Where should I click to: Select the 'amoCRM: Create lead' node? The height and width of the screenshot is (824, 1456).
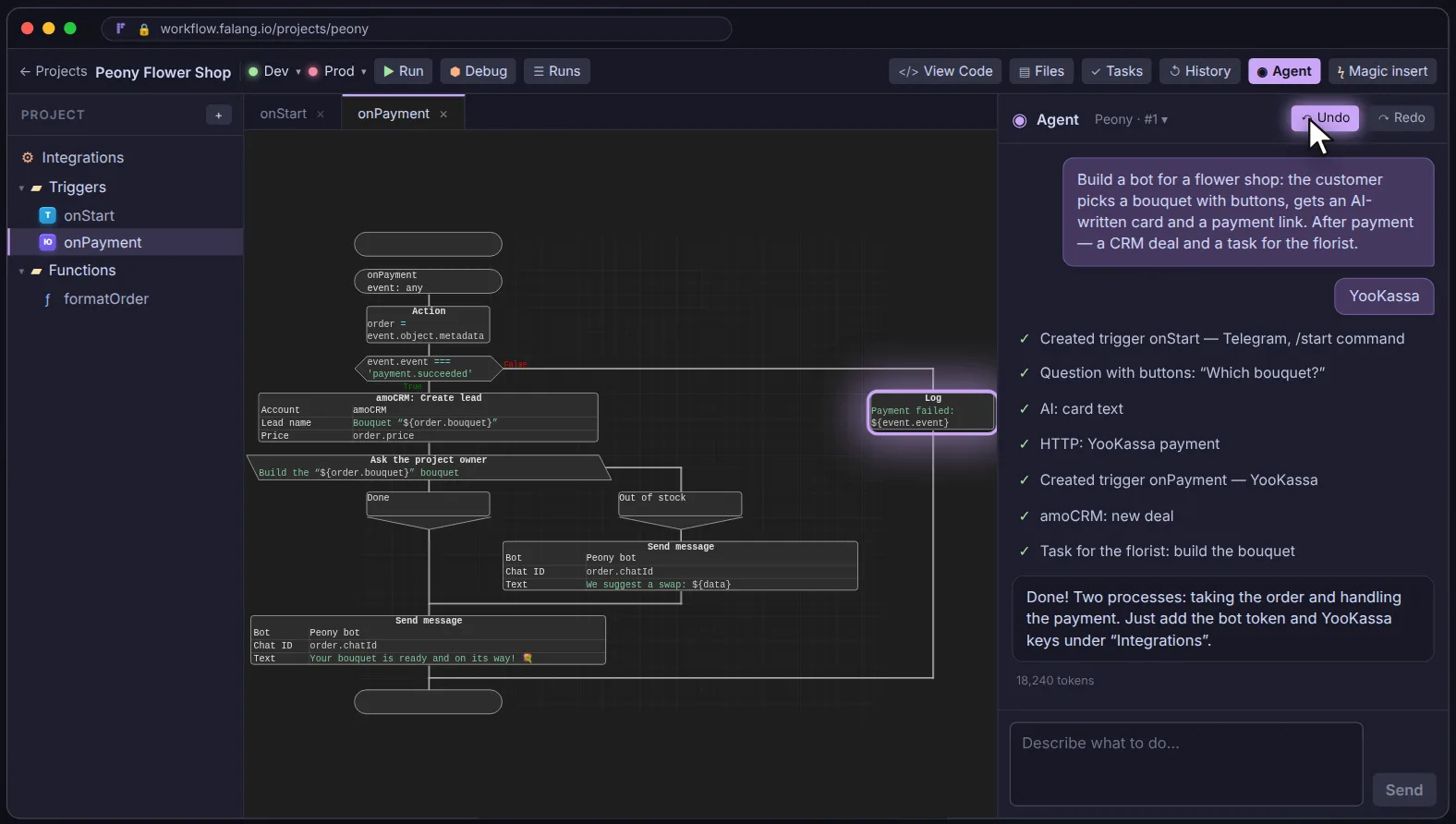(428, 418)
